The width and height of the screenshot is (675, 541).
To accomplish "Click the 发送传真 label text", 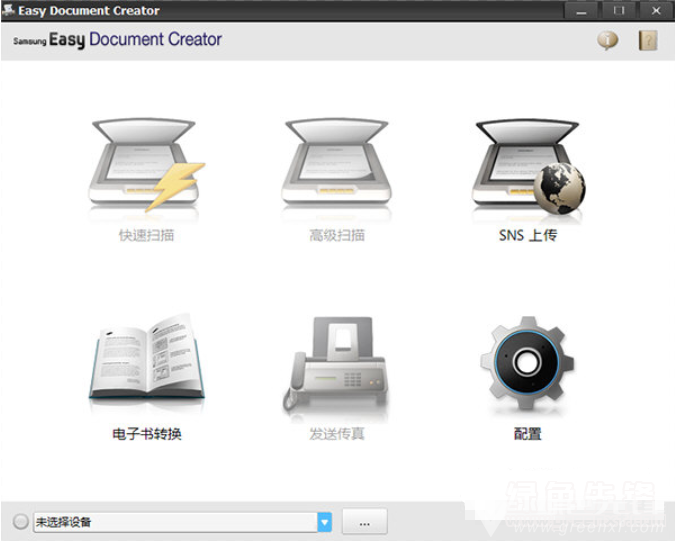I will click(x=337, y=434).
